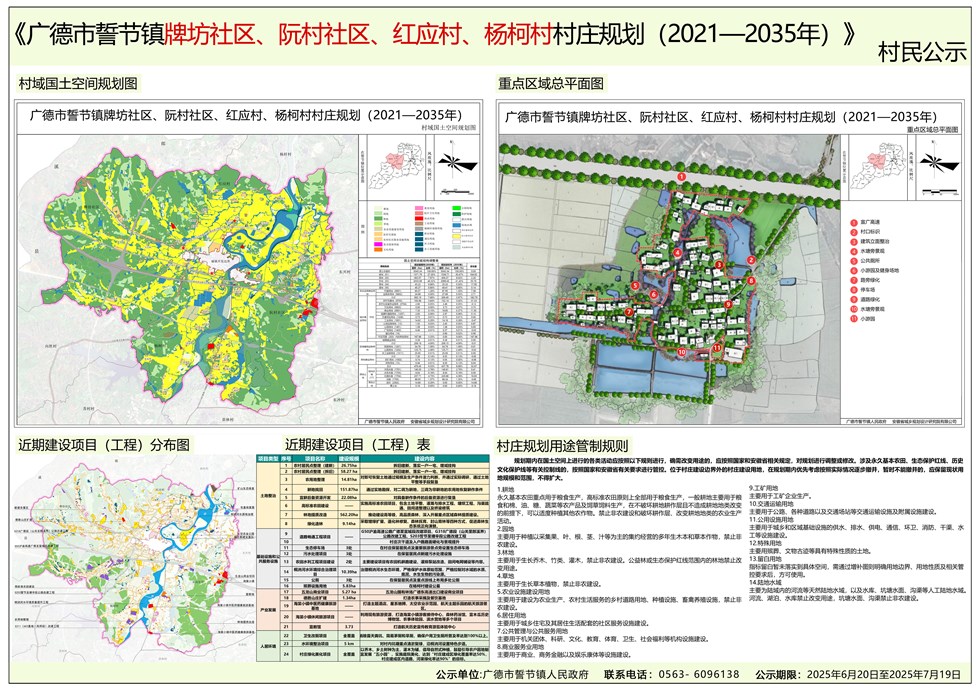
Task: Click red marker 7 in the west cluster
Action: coord(629,312)
